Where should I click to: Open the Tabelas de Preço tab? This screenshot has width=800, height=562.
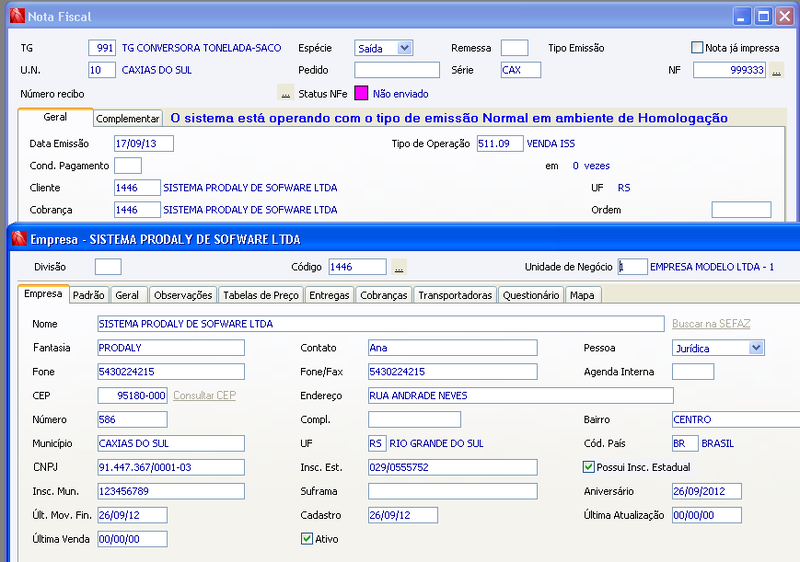pyautogui.click(x=261, y=295)
